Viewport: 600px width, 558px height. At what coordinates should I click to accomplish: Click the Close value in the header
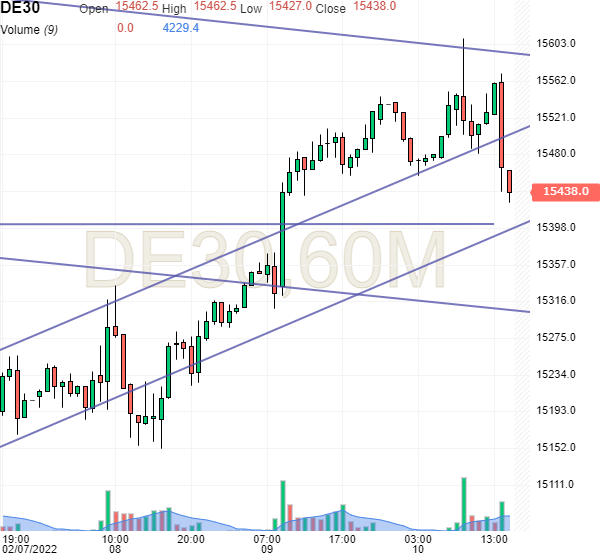click(x=373, y=7)
